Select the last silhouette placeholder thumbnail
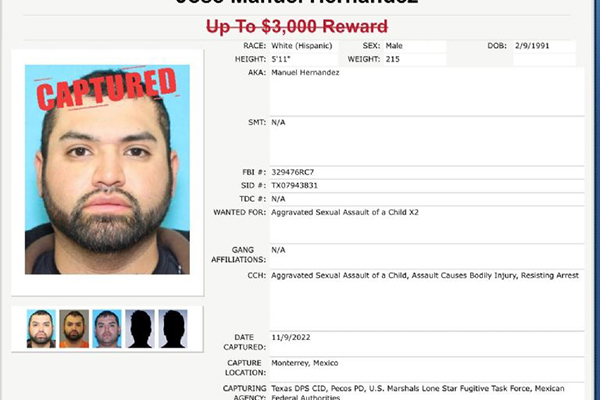The height and width of the screenshot is (400, 600). (173, 329)
